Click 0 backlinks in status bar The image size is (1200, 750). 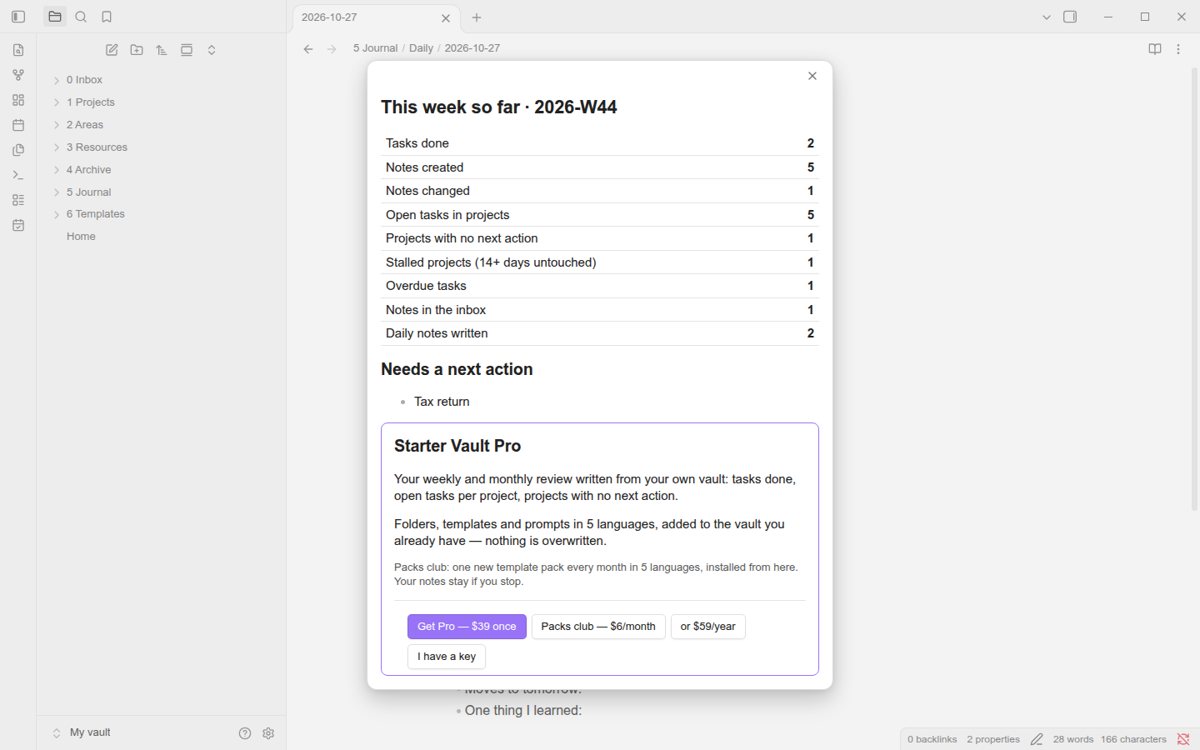point(931,739)
